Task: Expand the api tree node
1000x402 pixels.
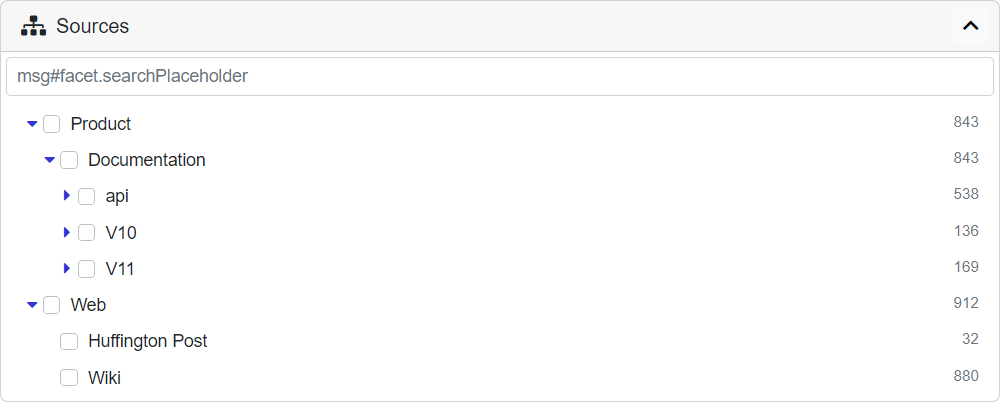Action: (x=67, y=196)
